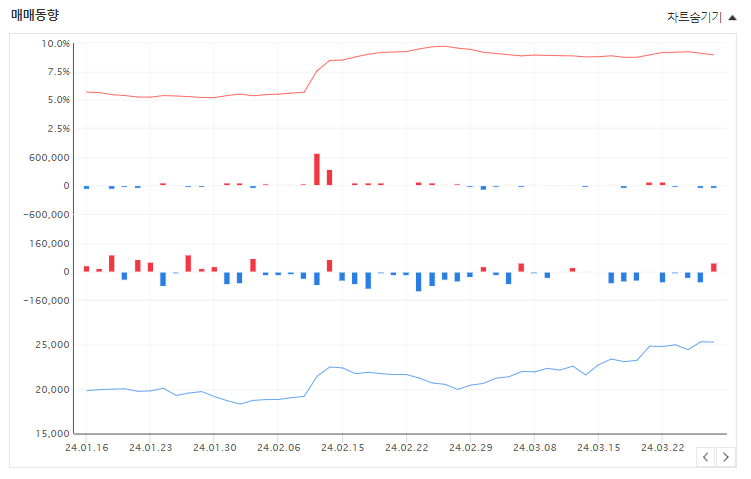Click the 160,000 axis label

tap(49, 244)
